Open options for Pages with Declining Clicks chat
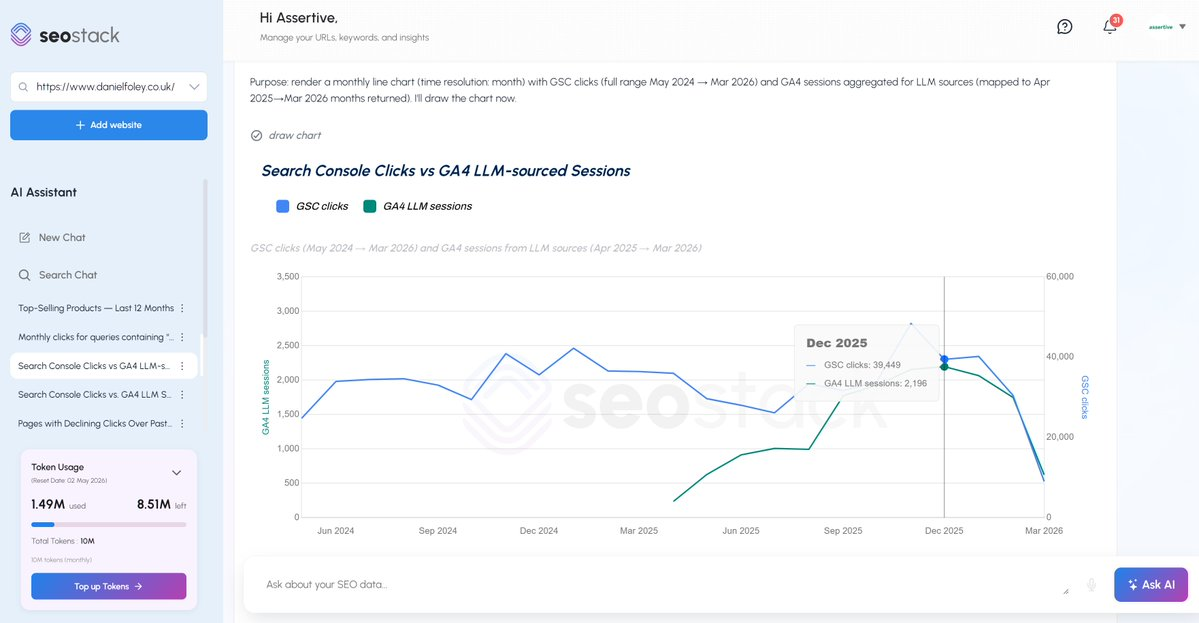 point(182,424)
